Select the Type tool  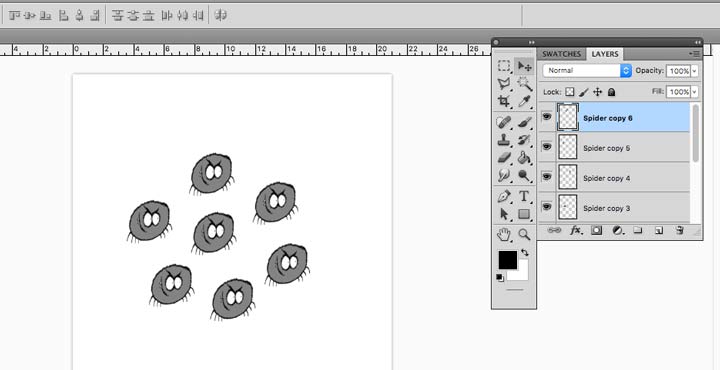[524, 196]
